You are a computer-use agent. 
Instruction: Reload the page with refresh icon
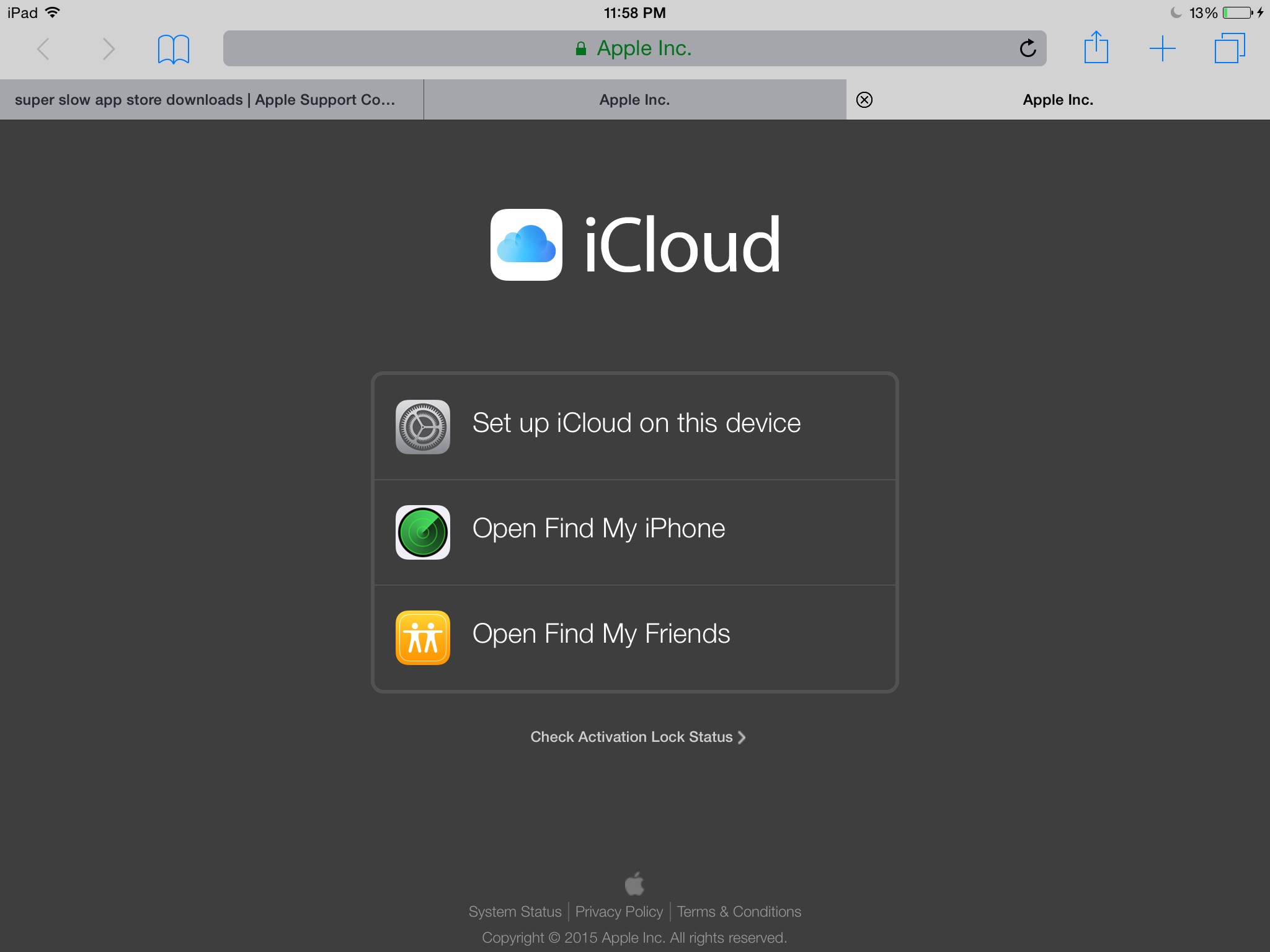pos(1028,48)
